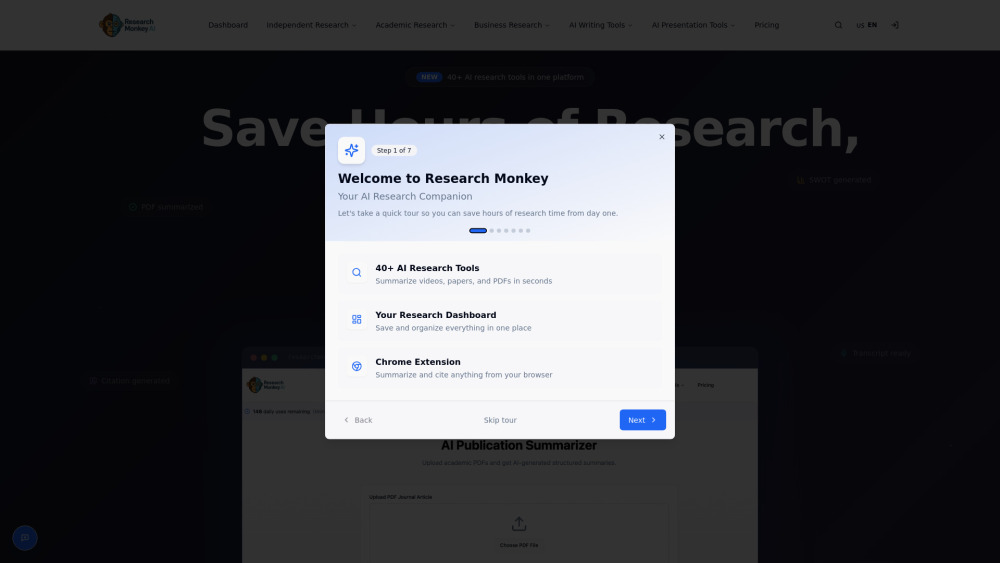Click the Citation generated floating badge

pos(129,381)
